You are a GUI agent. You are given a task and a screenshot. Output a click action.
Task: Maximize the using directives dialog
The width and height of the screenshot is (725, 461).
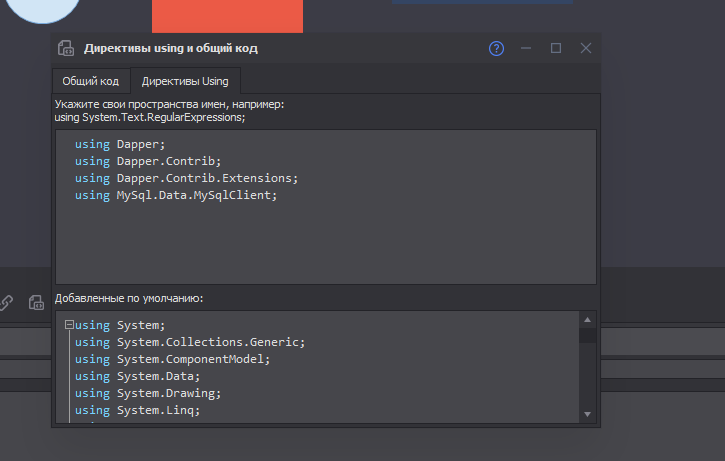tap(556, 48)
